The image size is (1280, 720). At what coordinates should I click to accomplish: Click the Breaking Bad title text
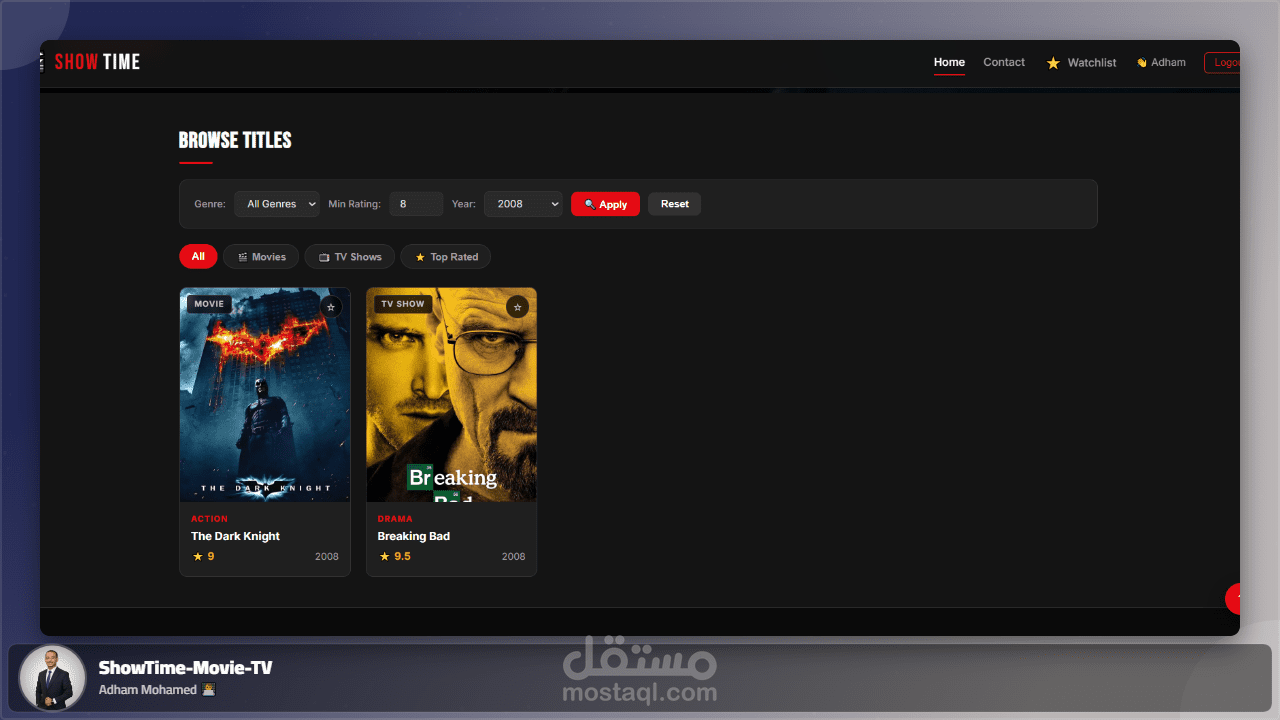click(414, 536)
